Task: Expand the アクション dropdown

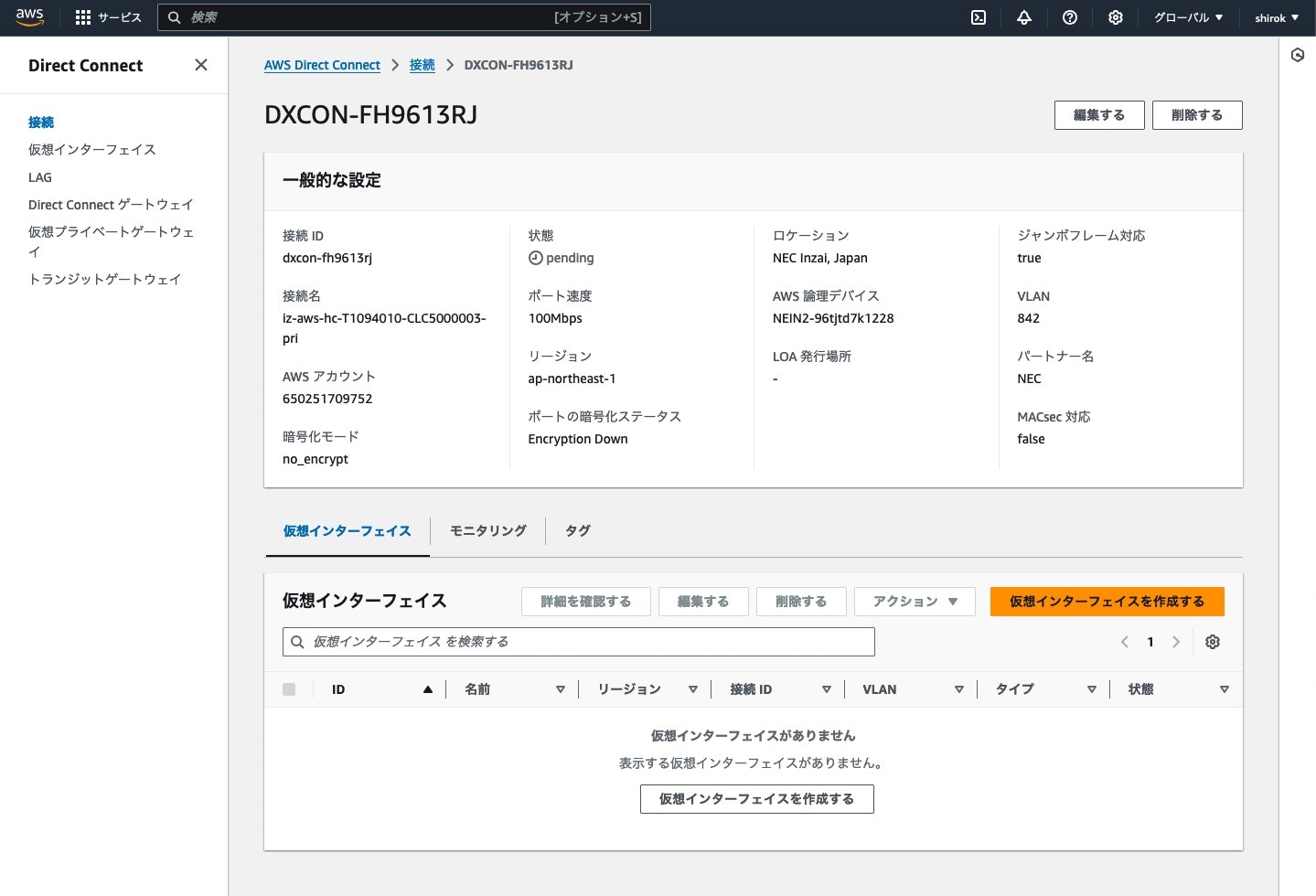Action: (x=915, y=602)
